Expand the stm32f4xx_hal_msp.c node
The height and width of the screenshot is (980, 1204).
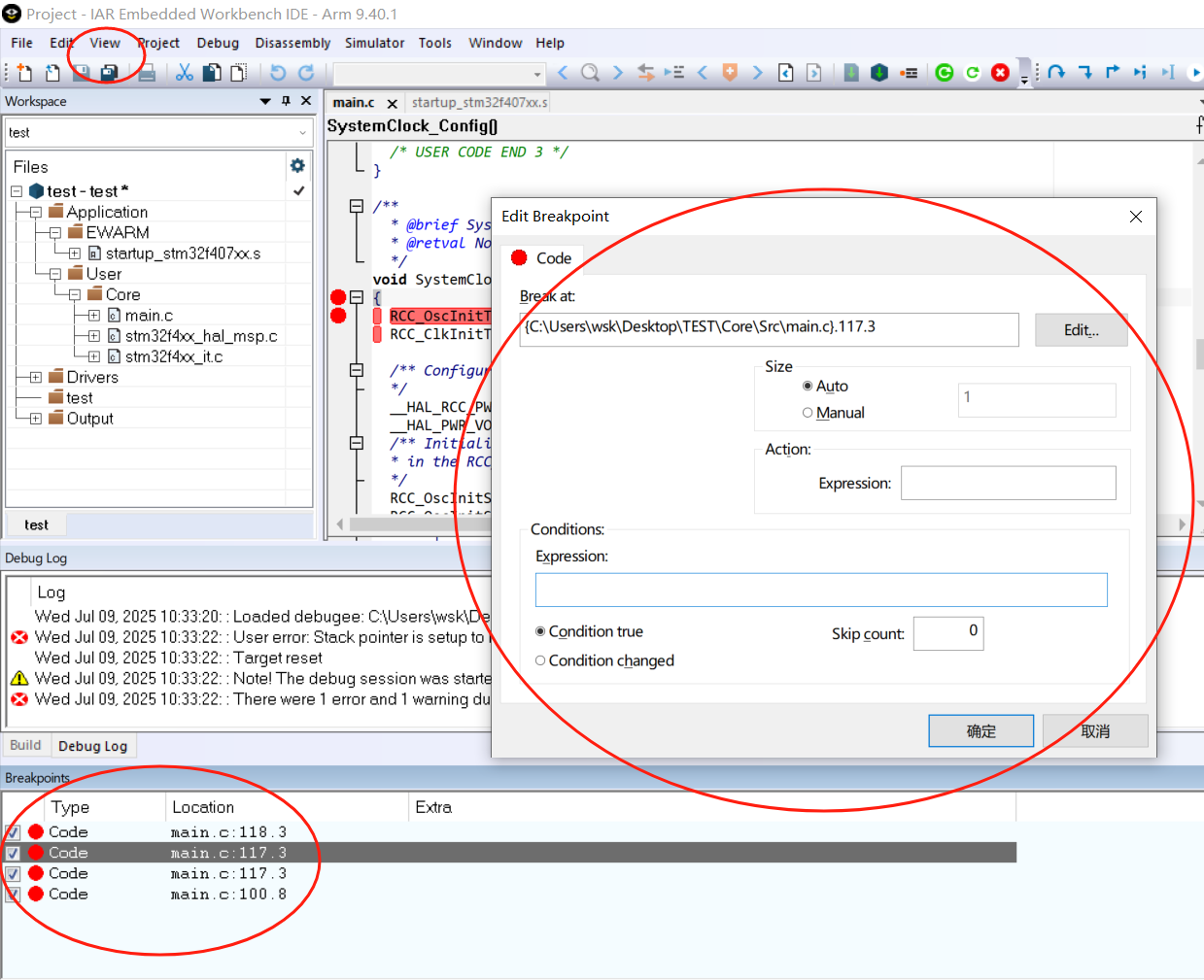[94, 336]
